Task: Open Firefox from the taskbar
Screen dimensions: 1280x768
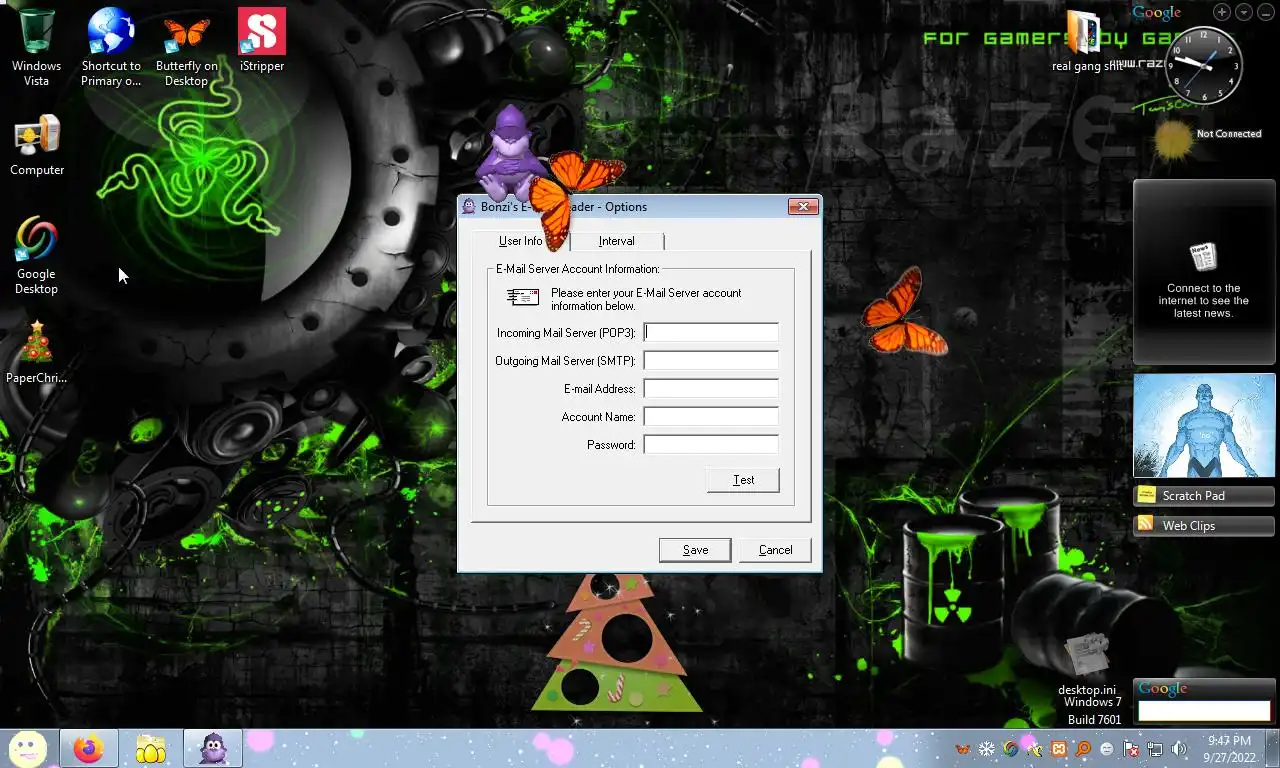Action: point(88,749)
